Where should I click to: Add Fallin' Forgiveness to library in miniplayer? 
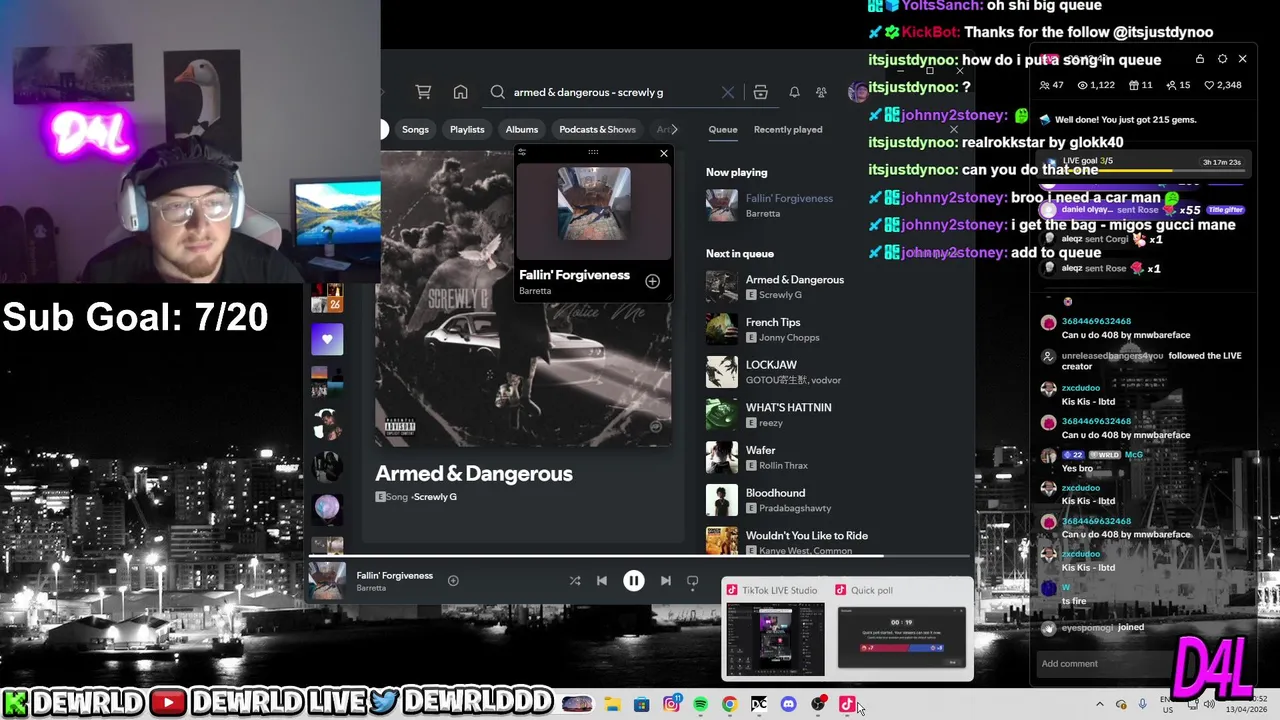coord(652,281)
